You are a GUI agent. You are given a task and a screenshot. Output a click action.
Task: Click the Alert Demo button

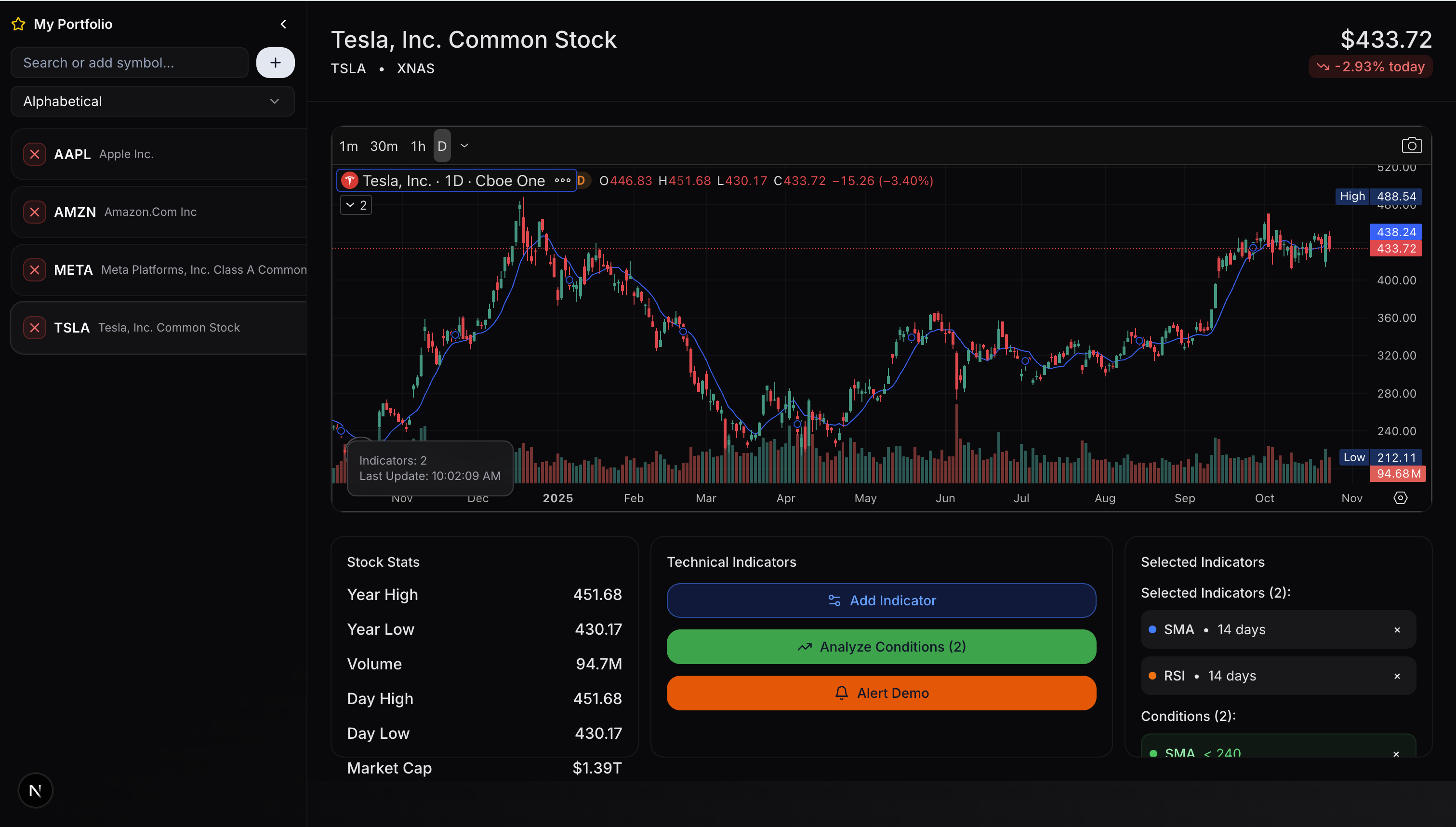[x=881, y=693]
